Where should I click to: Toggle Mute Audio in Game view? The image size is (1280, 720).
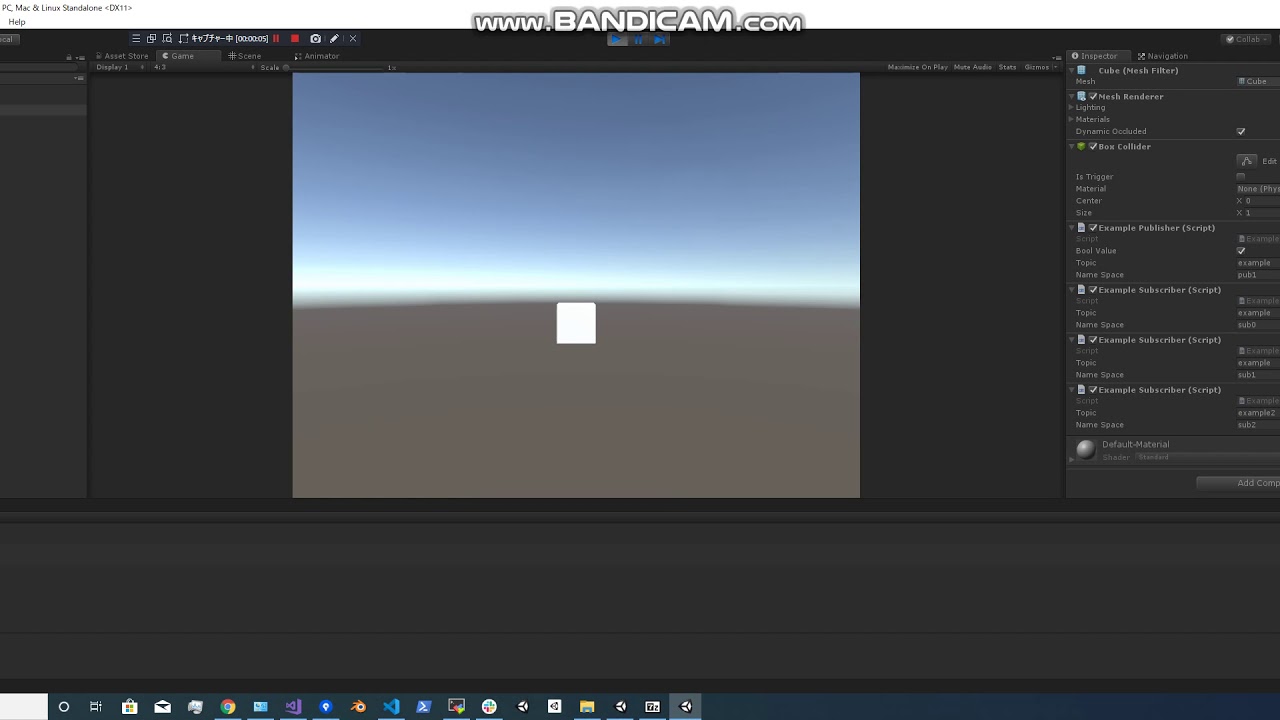pos(973,67)
